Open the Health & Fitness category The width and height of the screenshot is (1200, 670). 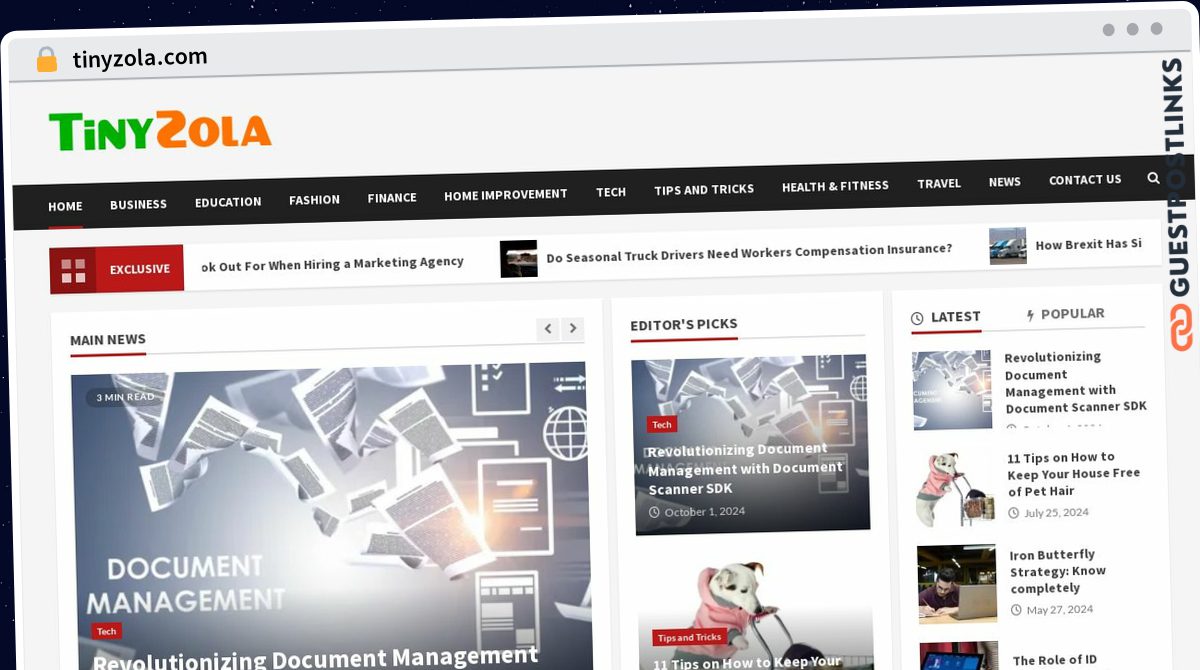pyautogui.click(x=835, y=186)
